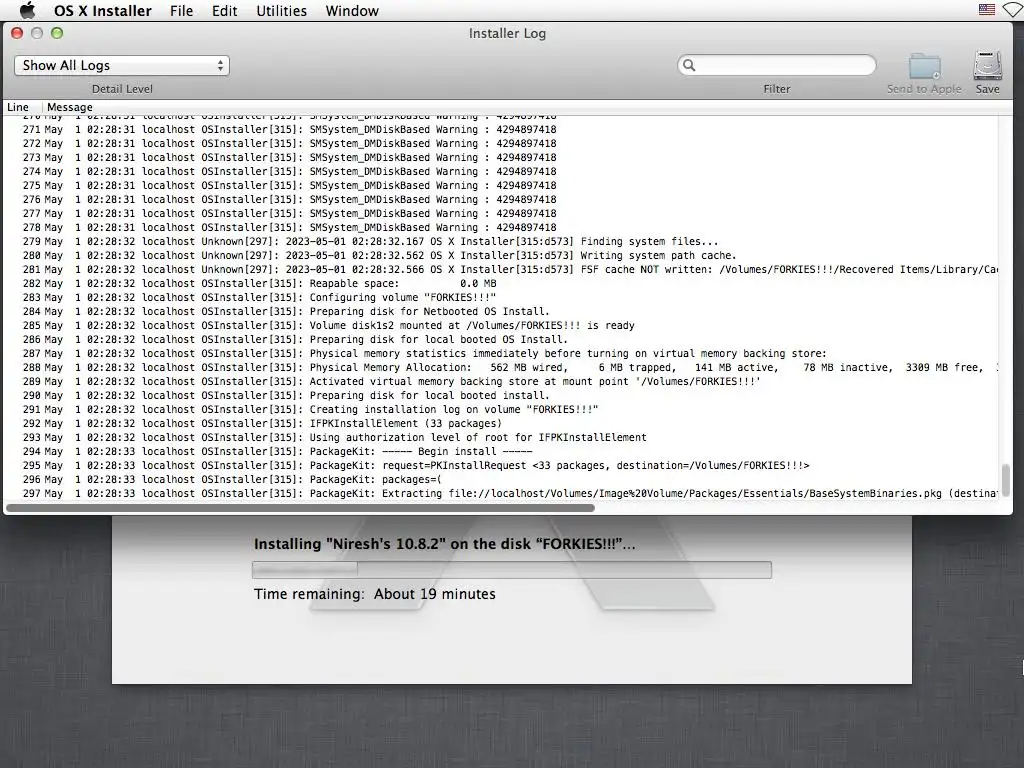The height and width of the screenshot is (768, 1024).
Task: Select log line 289 'Activated virtual memory backing store'
Action: pos(502,381)
